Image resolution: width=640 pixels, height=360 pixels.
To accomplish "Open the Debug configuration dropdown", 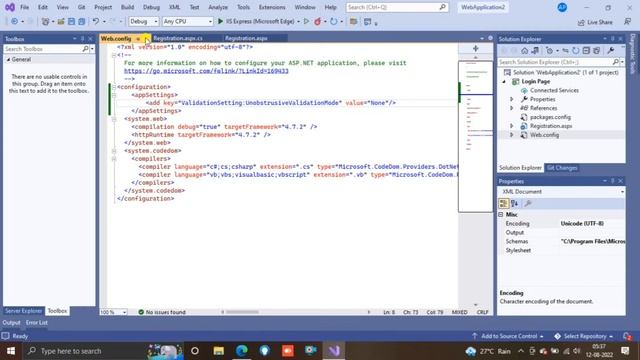I will [156, 21].
